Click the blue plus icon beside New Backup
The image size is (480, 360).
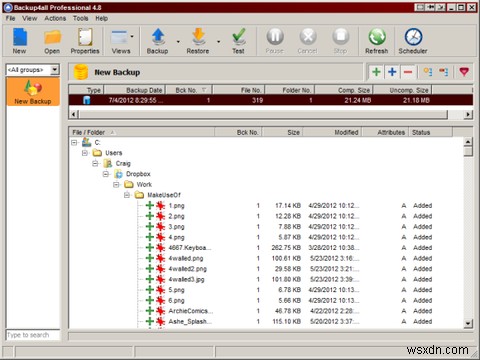(x=392, y=72)
